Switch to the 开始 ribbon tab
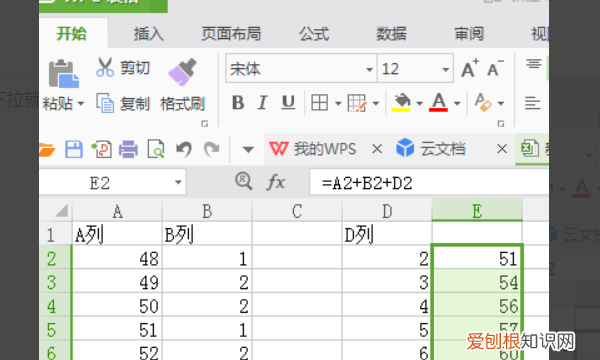Viewport: 600px width, 360px height. click(72, 34)
